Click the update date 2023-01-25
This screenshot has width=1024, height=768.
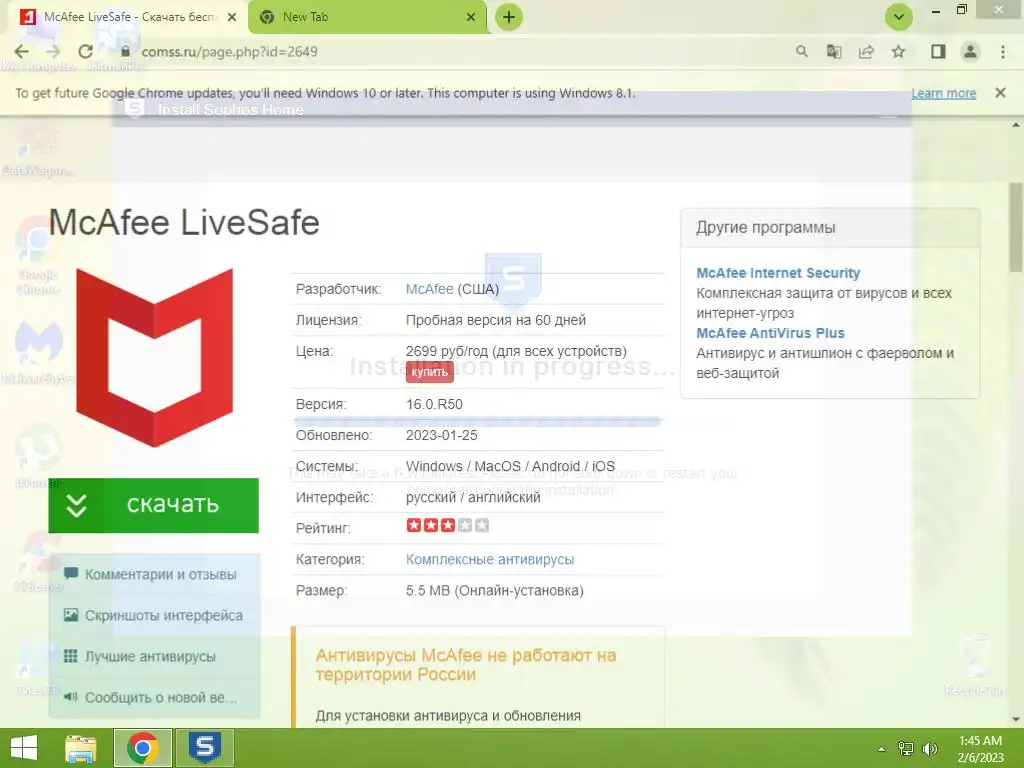point(441,435)
